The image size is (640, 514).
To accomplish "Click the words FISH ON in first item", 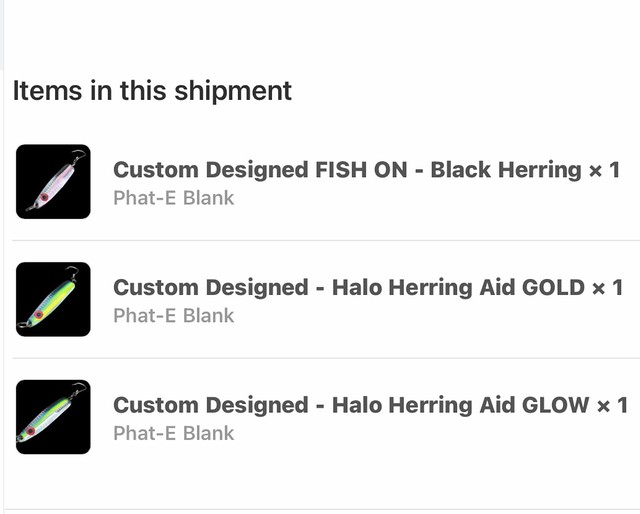I will (361, 170).
